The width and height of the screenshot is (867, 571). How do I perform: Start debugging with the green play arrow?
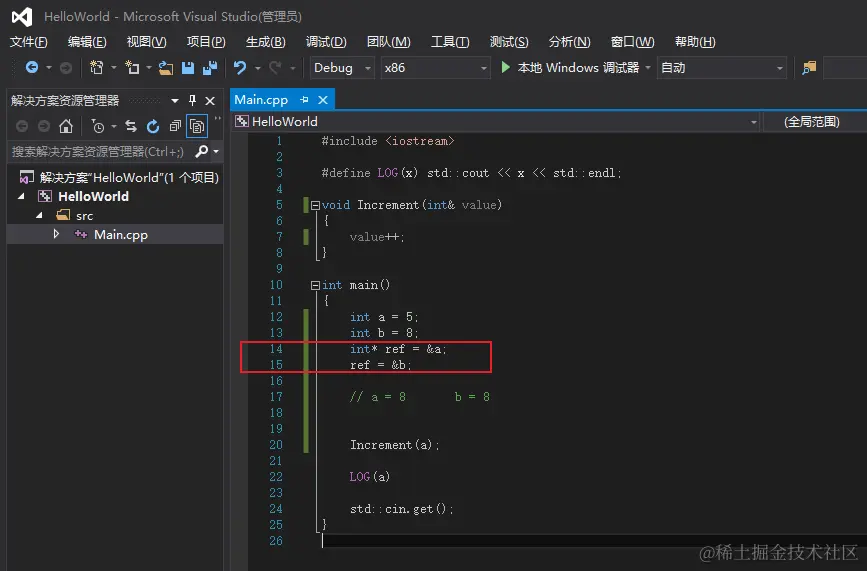pos(505,67)
